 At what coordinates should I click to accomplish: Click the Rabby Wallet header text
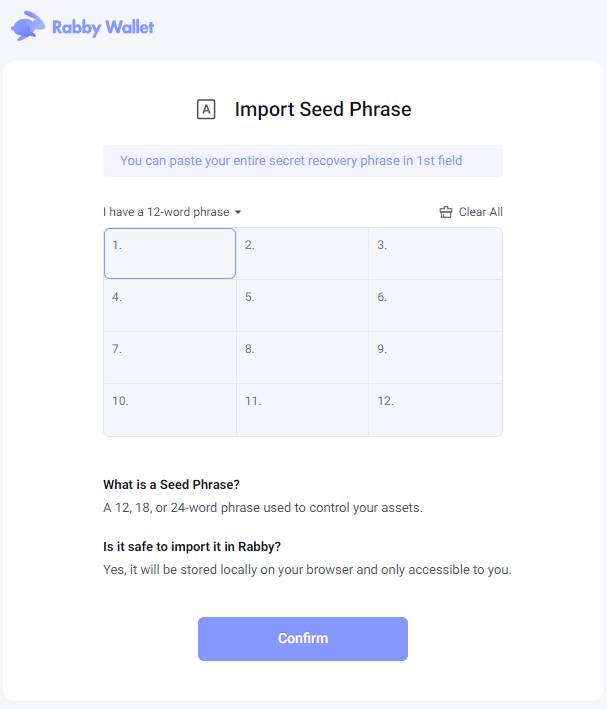click(x=103, y=27)
